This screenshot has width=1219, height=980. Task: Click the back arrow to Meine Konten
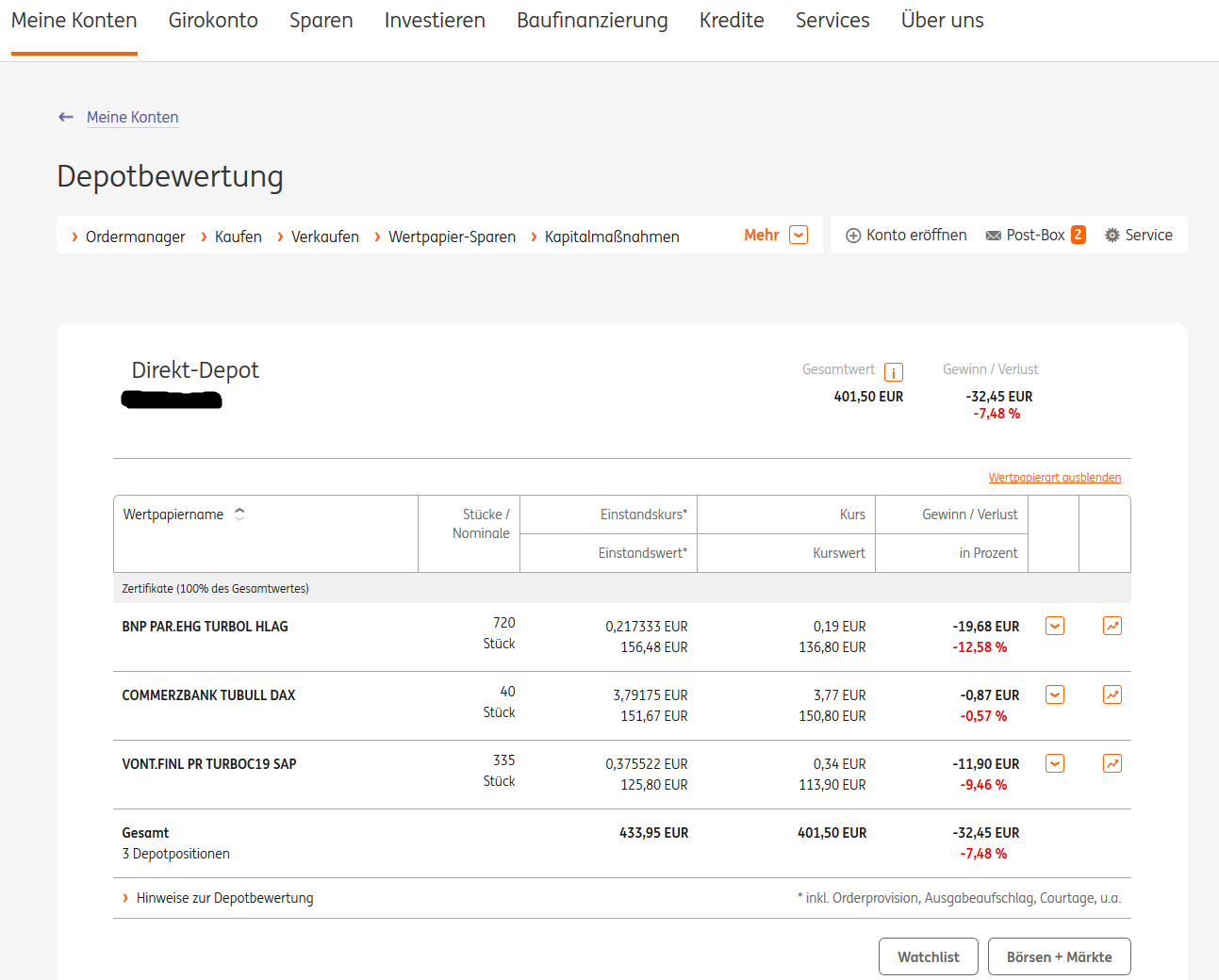pyautogui.click(x=66, y=117)
